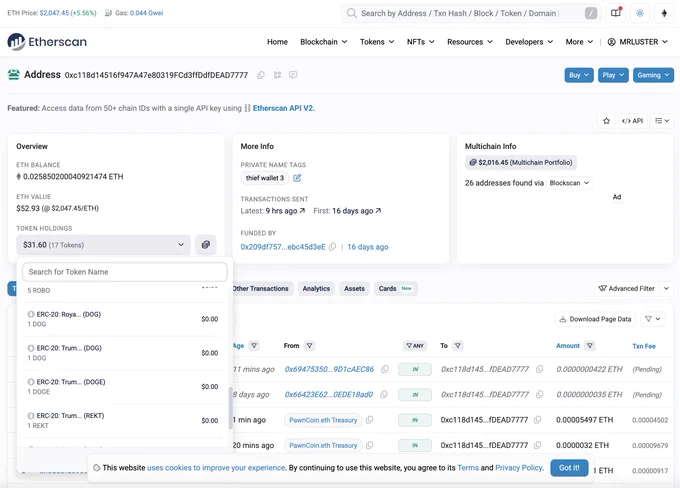Open the $2,016.45 Multichain Portfolio badge
680x488 pixels.
tap(521, 162)
